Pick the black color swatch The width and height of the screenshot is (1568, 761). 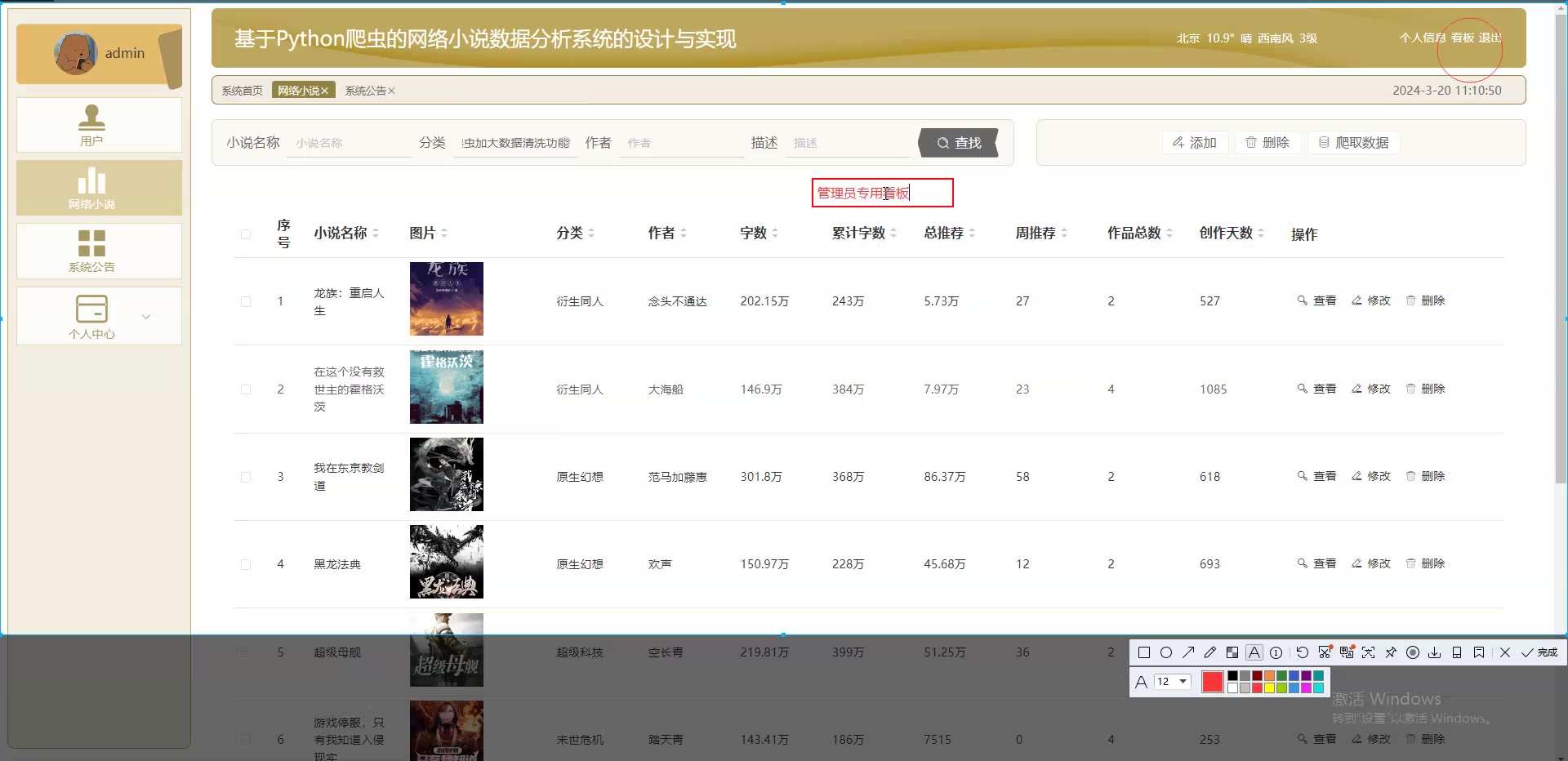tap(1232, 676)
